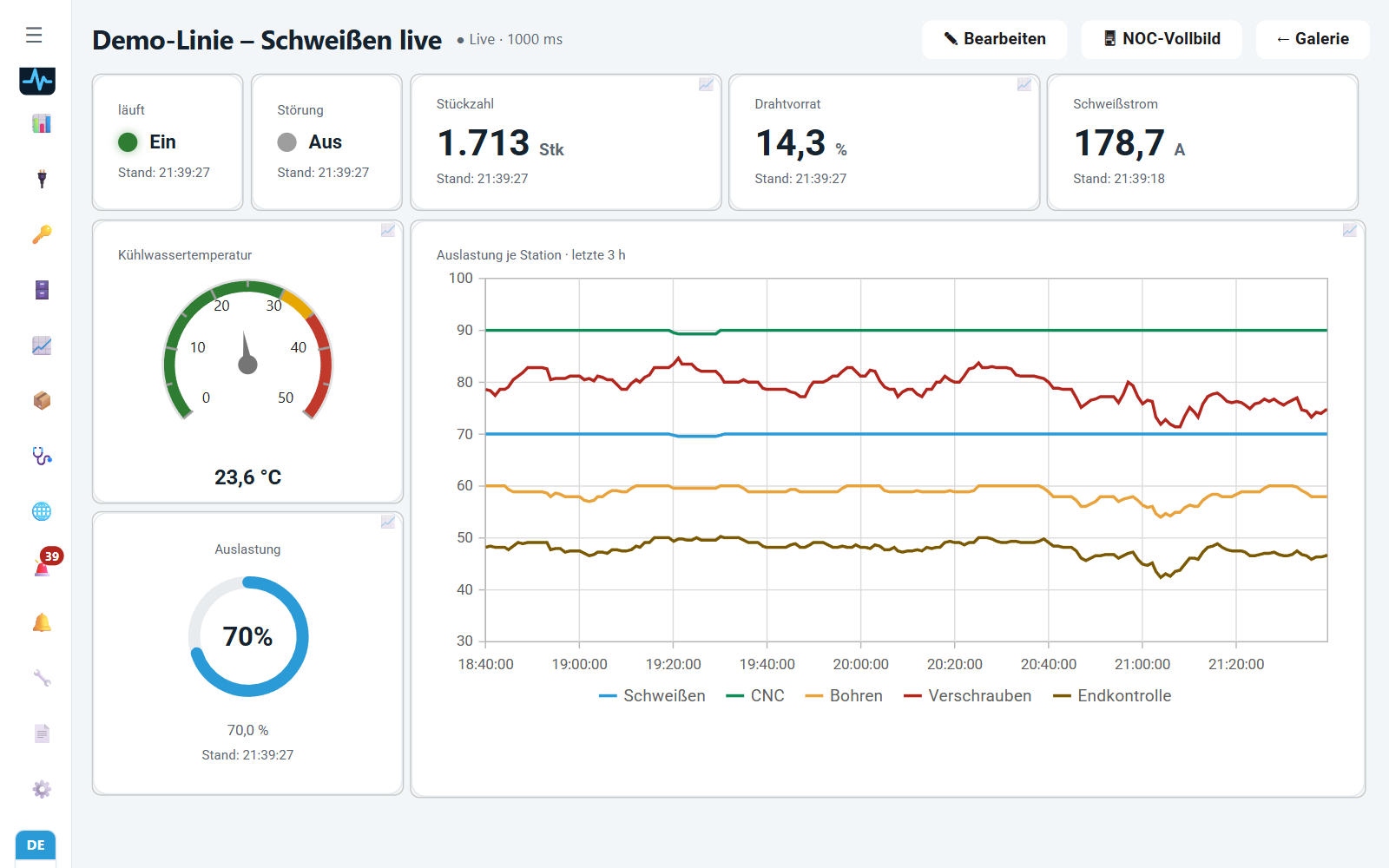The width and height of the screenshot is (1389, 868).
Task: Open chart icon on Auslastung donut card
Action: coord(388,523)
